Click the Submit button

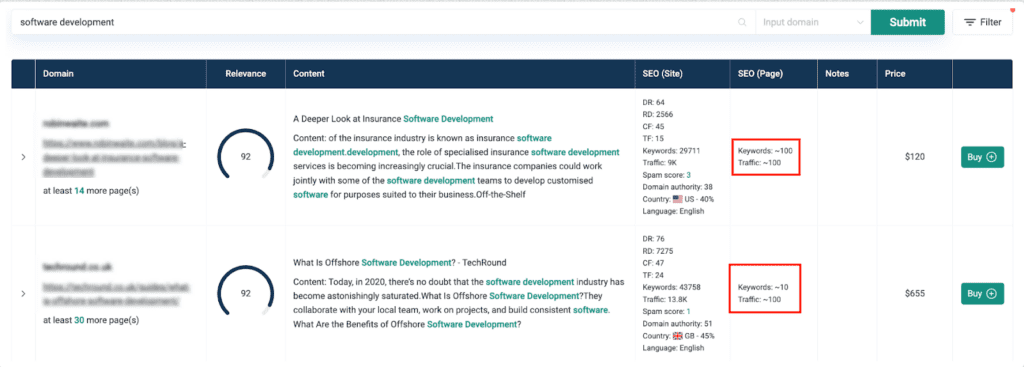coord(907,22)
